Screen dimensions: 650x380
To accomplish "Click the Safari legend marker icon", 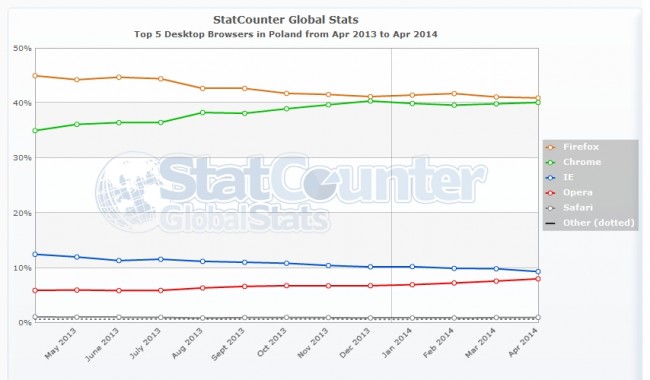I will [551, 208].
